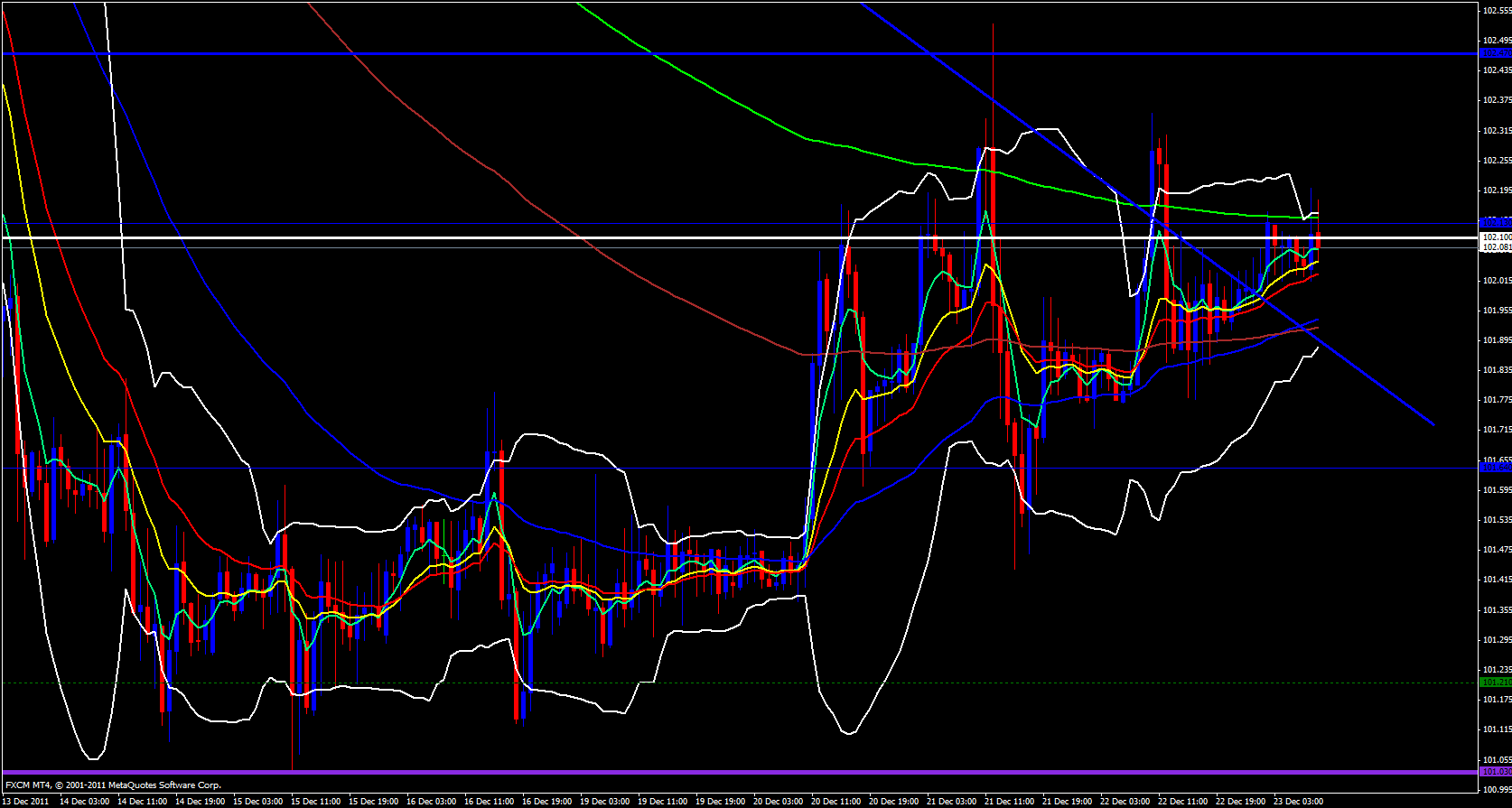Viewport: 1512px width, 808px height.
Task: Click the 102.315 price axis label
Action: 1497,131
